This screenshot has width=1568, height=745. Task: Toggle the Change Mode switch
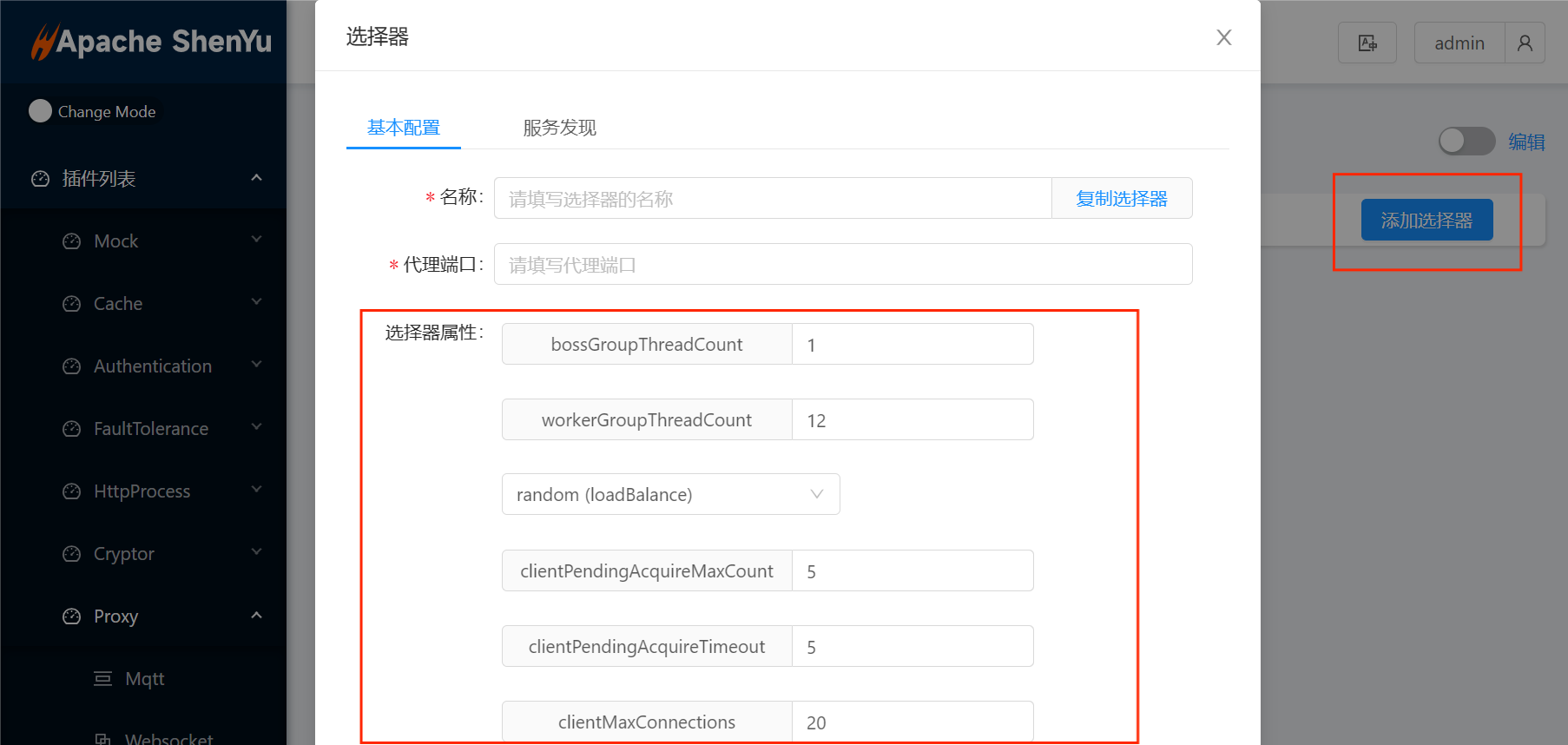point(41,111)
